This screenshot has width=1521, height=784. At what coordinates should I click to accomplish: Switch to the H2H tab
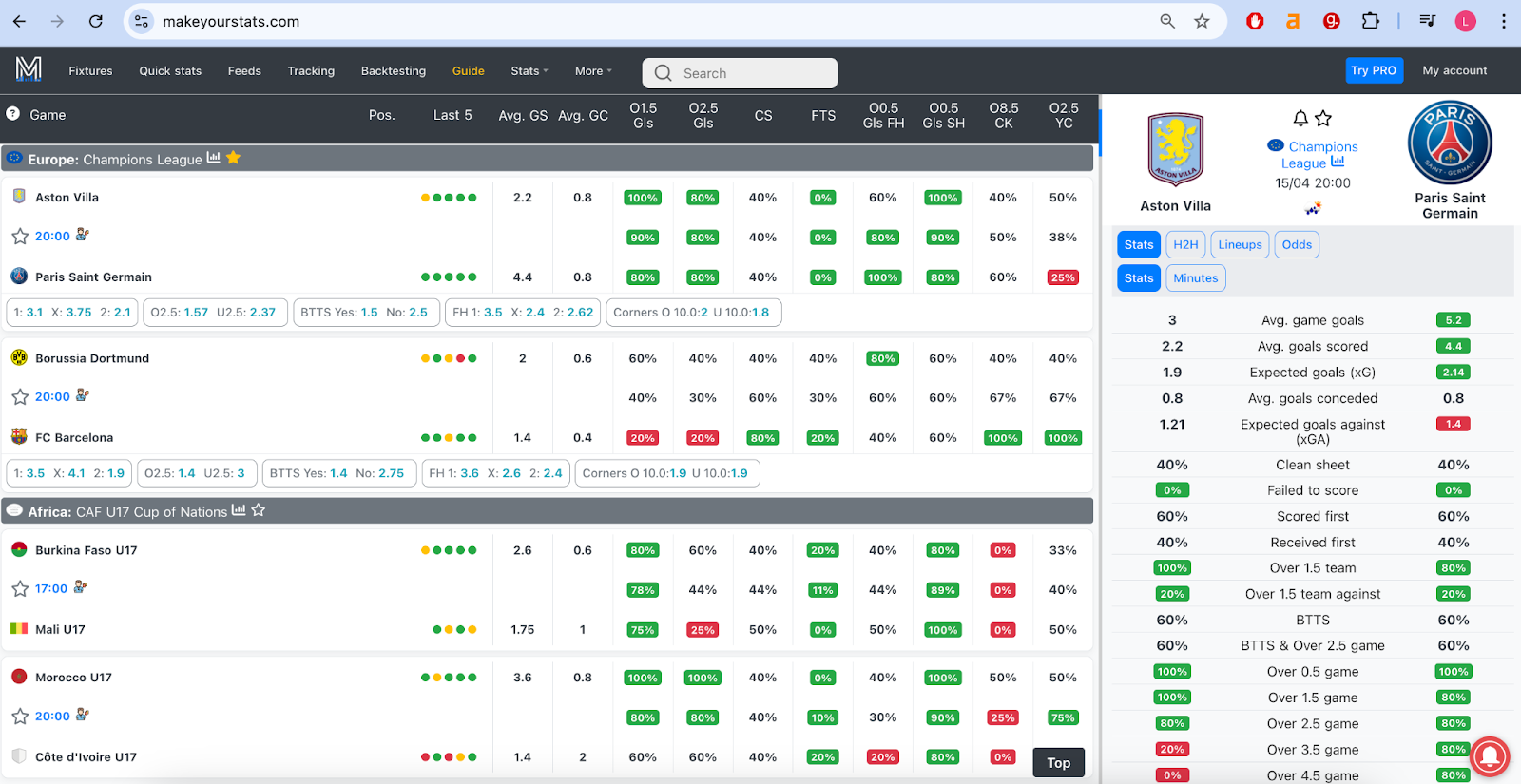click(x=1185, y=244)
